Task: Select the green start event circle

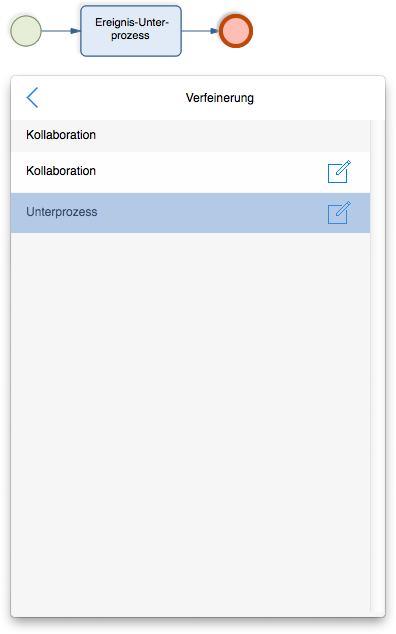Action: [x=26, y=31]
